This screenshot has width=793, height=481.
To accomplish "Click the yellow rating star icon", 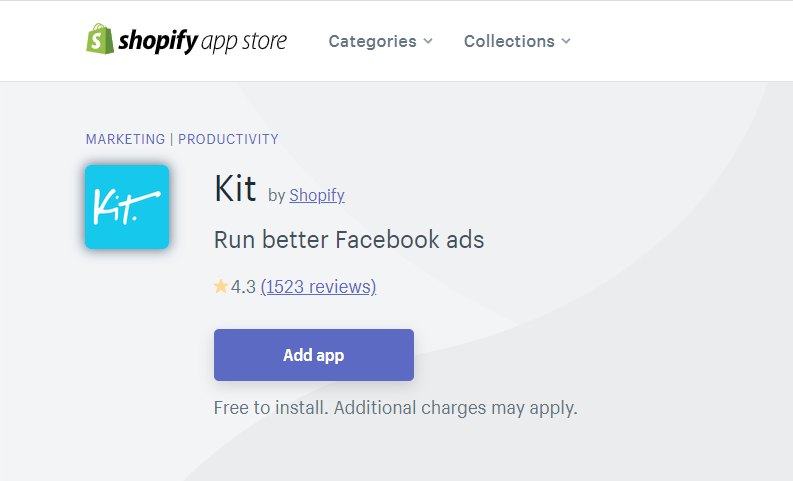I will [221, 286].
